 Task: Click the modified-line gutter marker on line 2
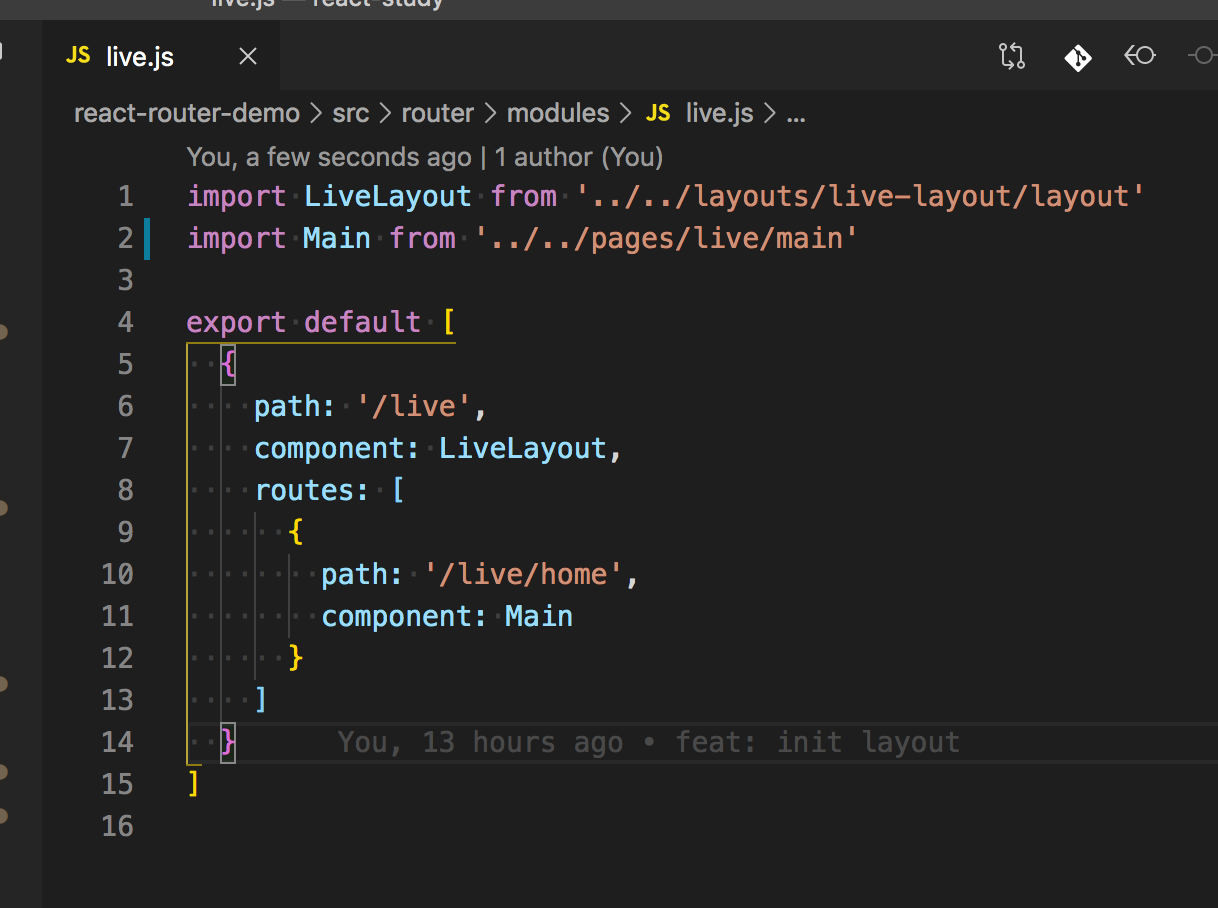(x=147, y=238)
